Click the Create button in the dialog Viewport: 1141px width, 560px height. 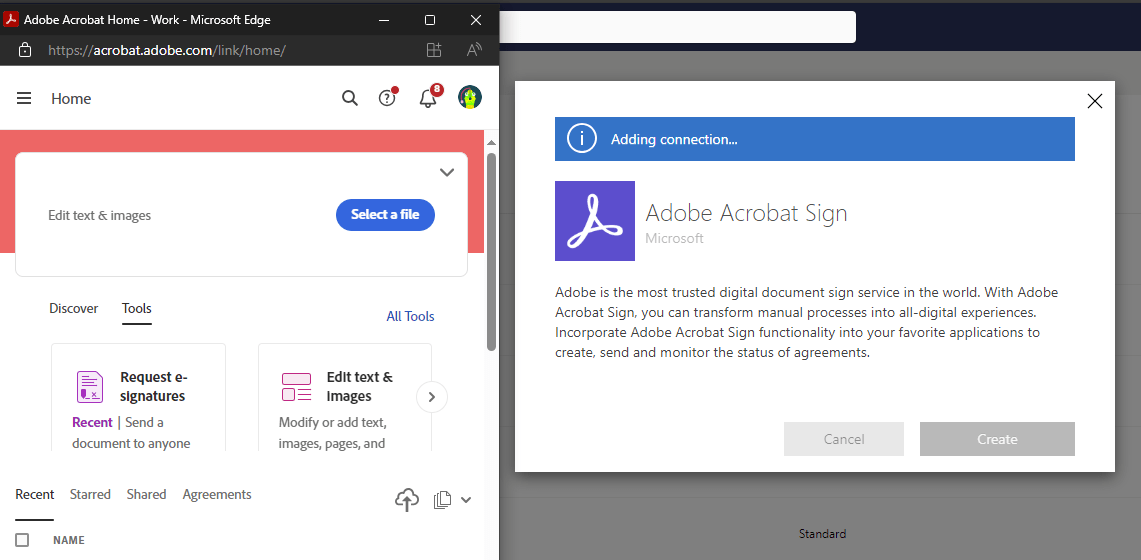click(997, 439)
